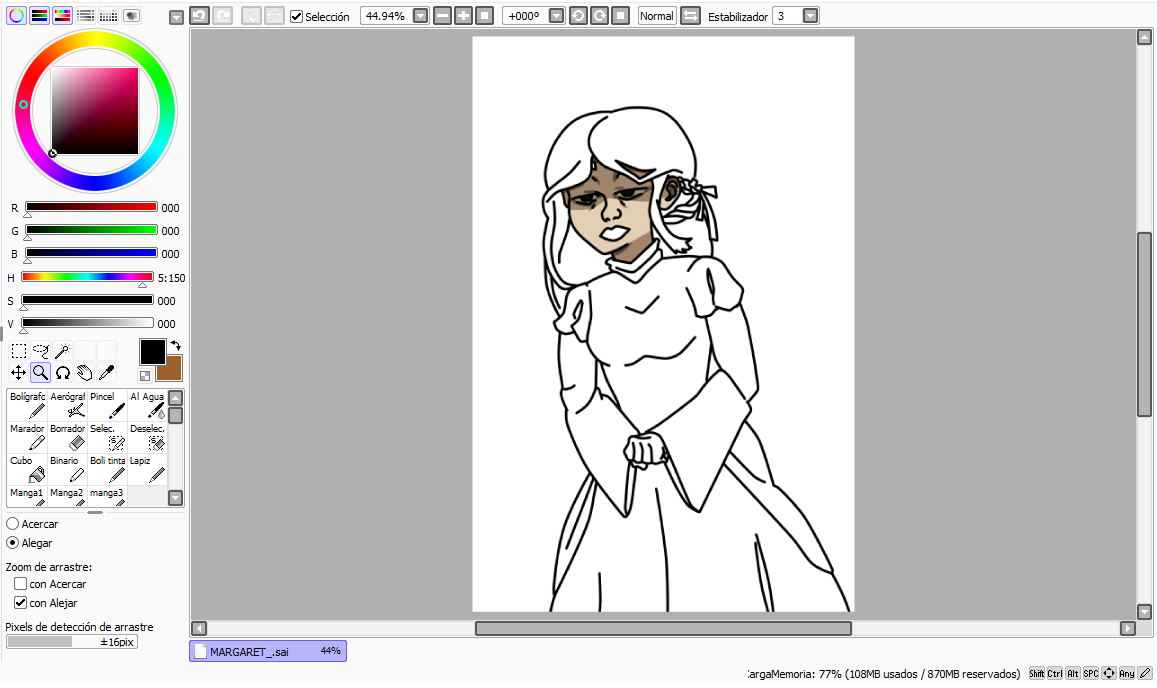Reset zoom with the square button

click(484, 16)
